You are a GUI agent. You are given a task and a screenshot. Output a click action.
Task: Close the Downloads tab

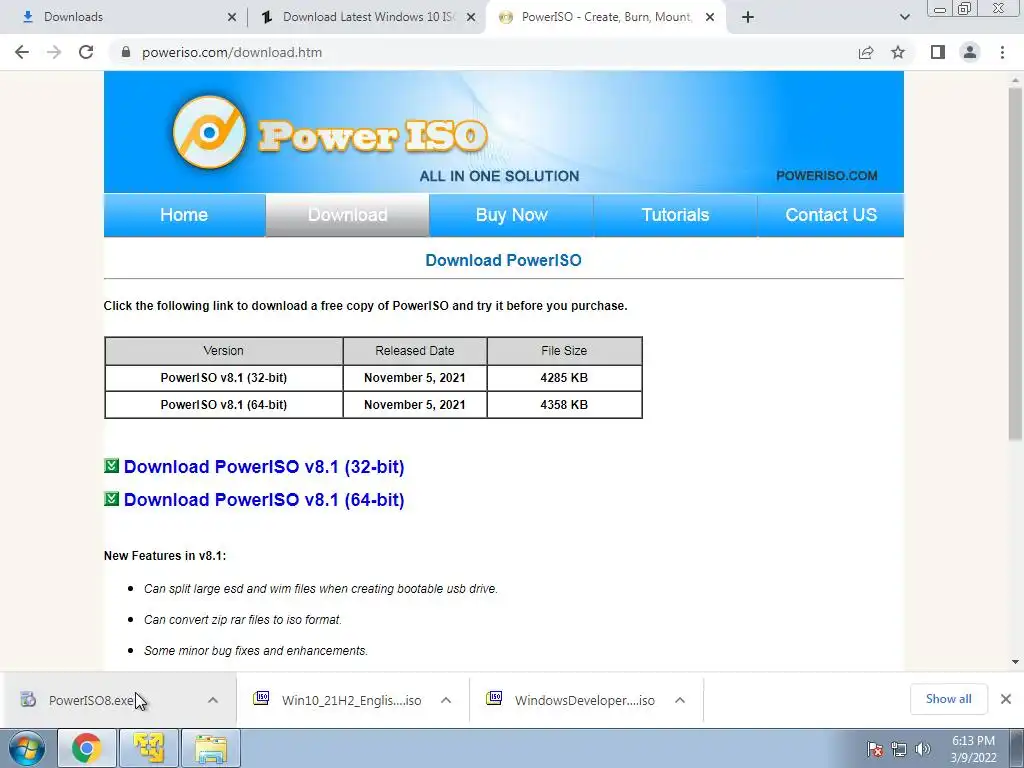[232, 18]
